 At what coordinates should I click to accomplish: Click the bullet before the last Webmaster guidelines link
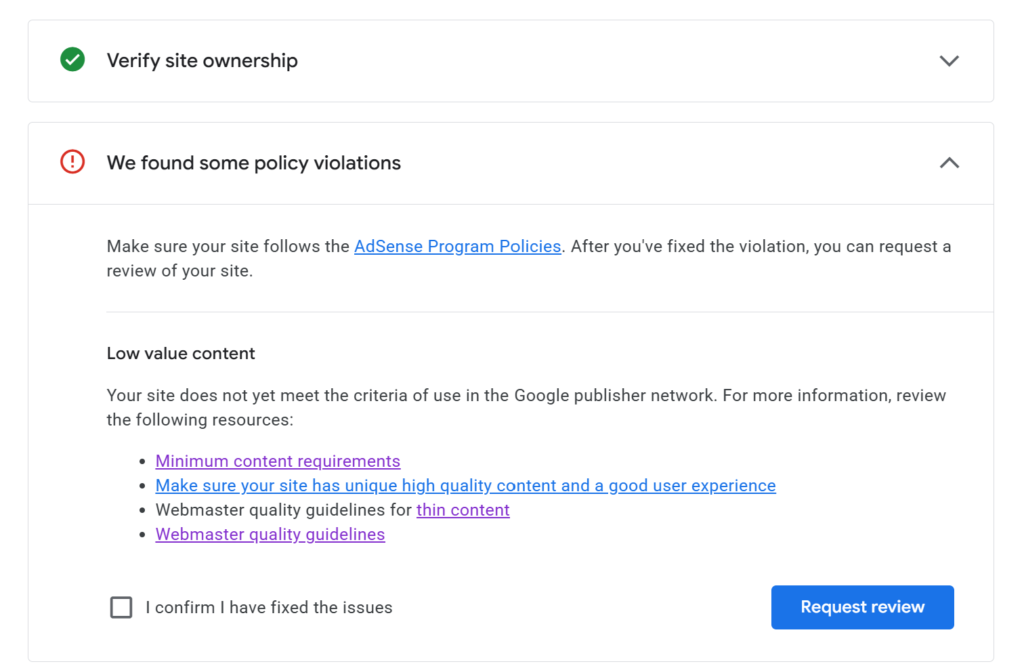point(143,535)
